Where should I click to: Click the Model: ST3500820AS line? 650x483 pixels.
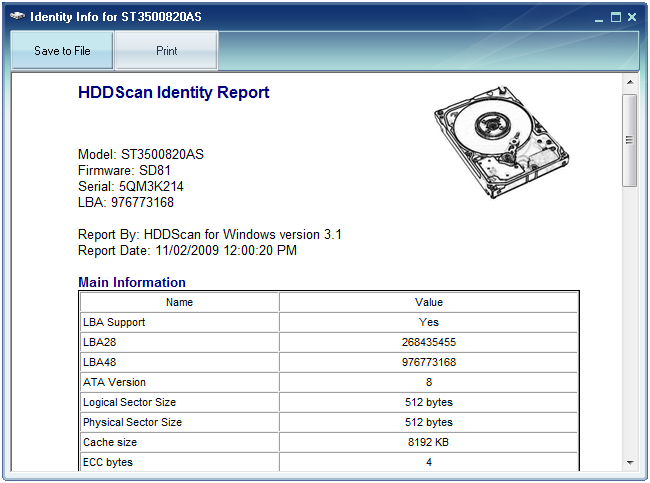141,154
